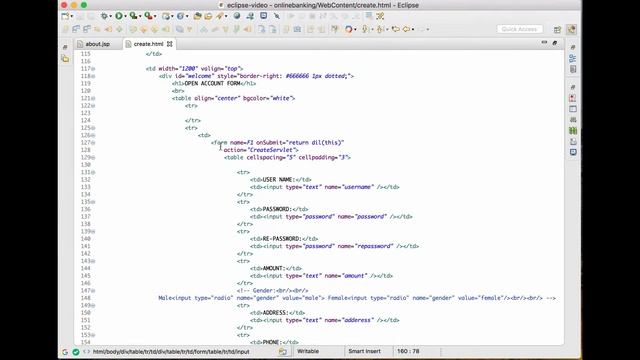This screenshot has width=640, height=360.
Task: Click the "CreateServlet" action value
Action: 271,150
